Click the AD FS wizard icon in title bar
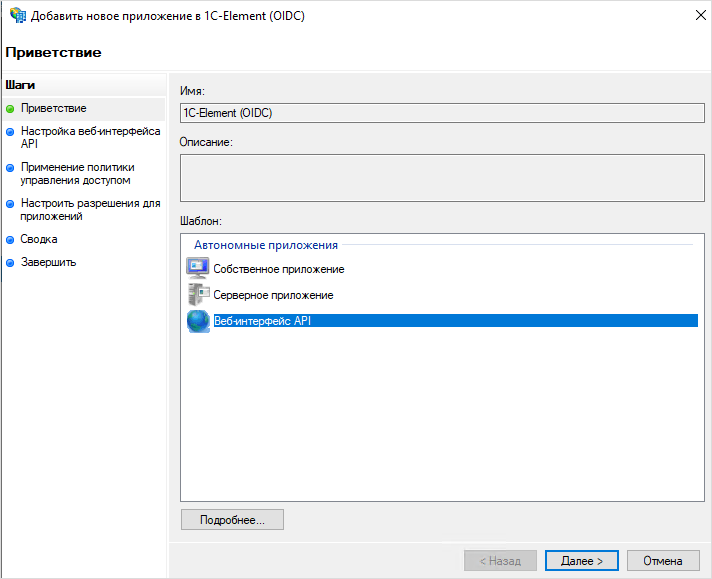Screen dimensions: 712x579 click(x=18, y=15)
